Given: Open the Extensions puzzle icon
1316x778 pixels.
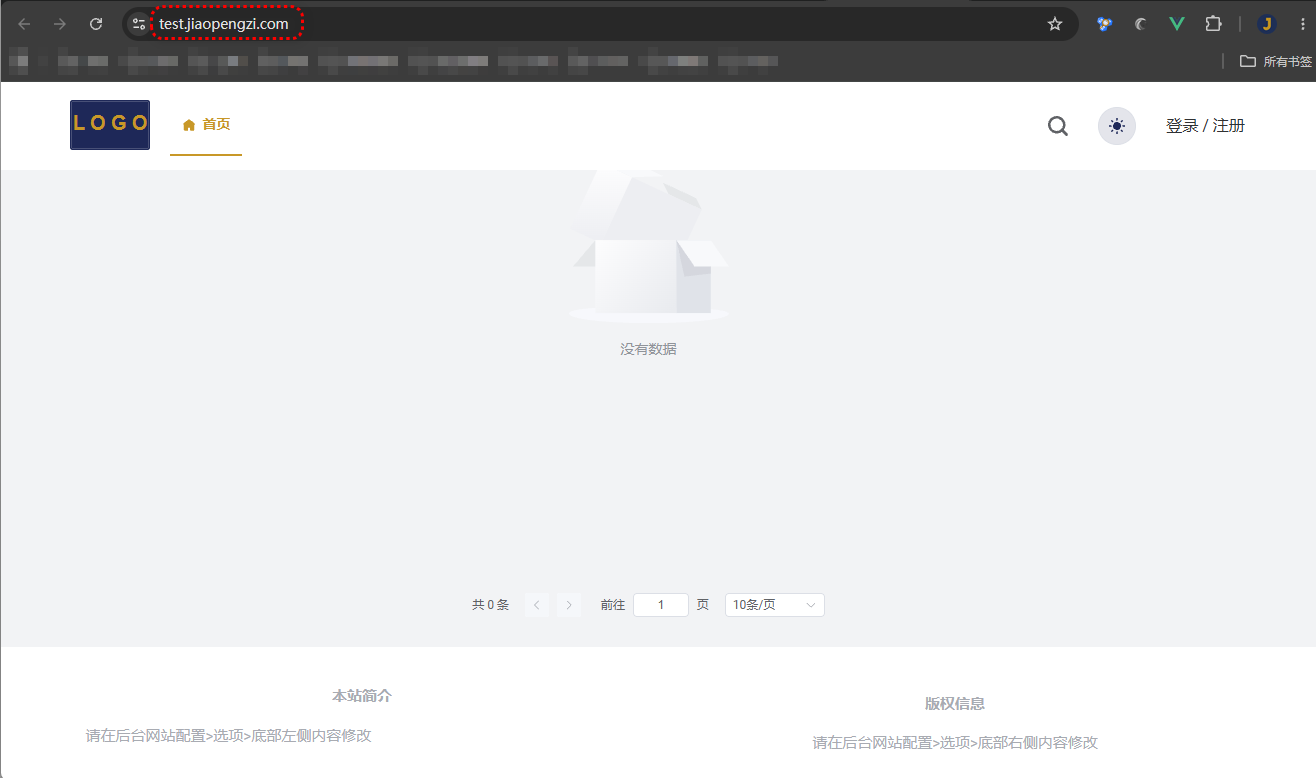Looking at the screenshot, I should point(1213,24).
